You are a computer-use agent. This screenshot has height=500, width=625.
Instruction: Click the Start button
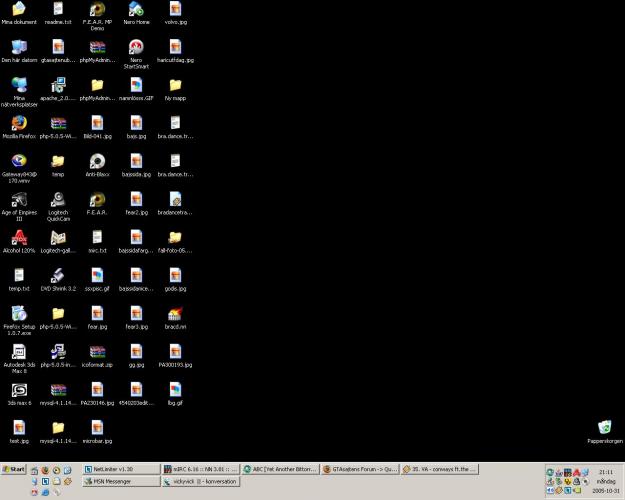pos(15,469)
